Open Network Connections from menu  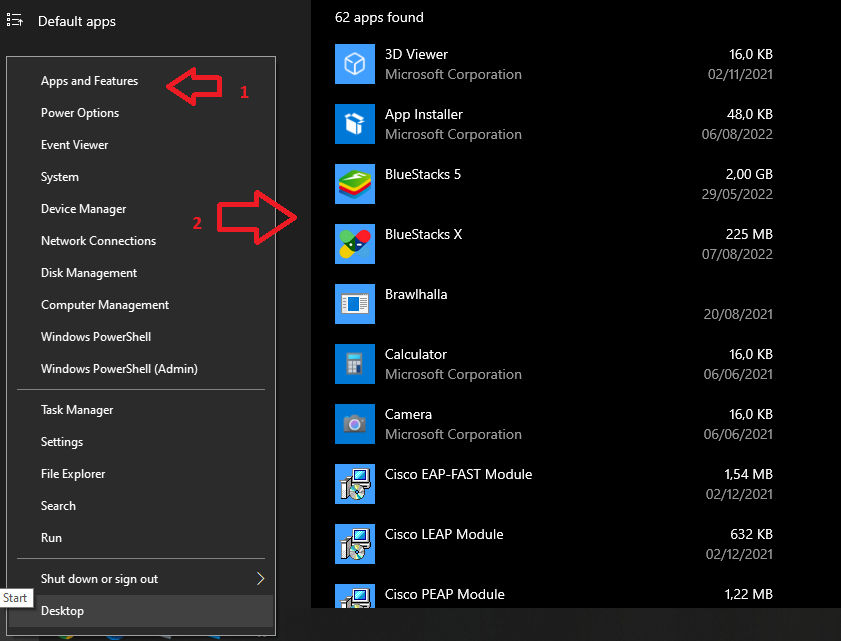click(98, 241)
